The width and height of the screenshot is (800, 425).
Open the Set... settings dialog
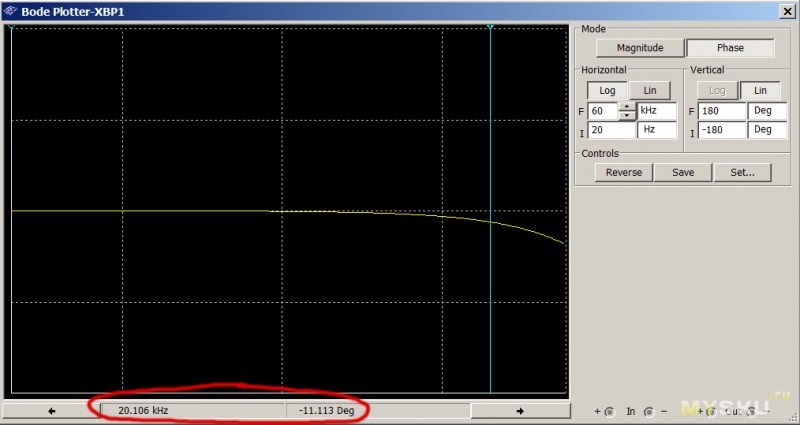click(742, 172)
